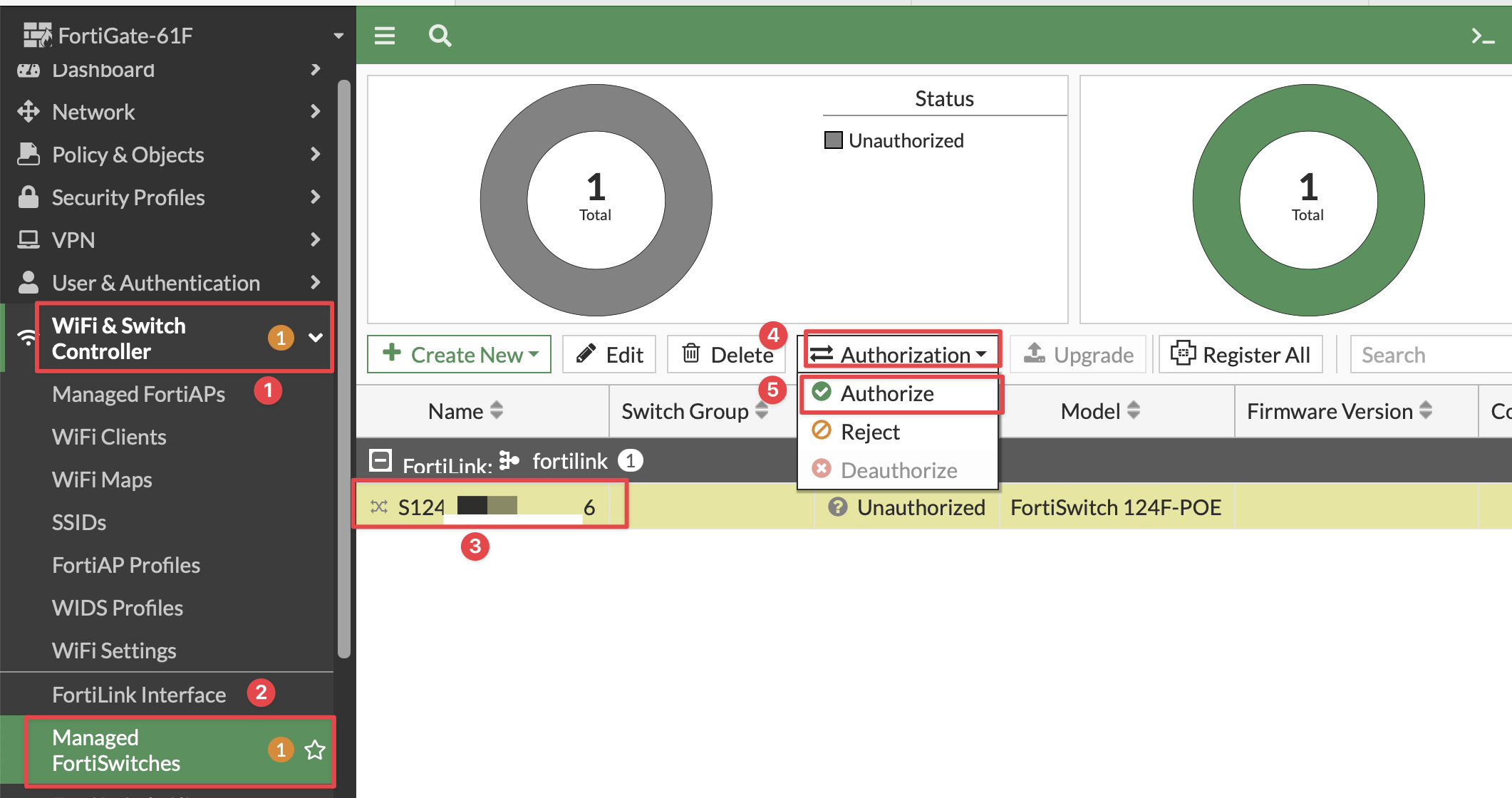Image resolution: width=1512 pixels, height=798 pixels.
Task: Expand User & Authentication arrow
Action: pos(316,282)
